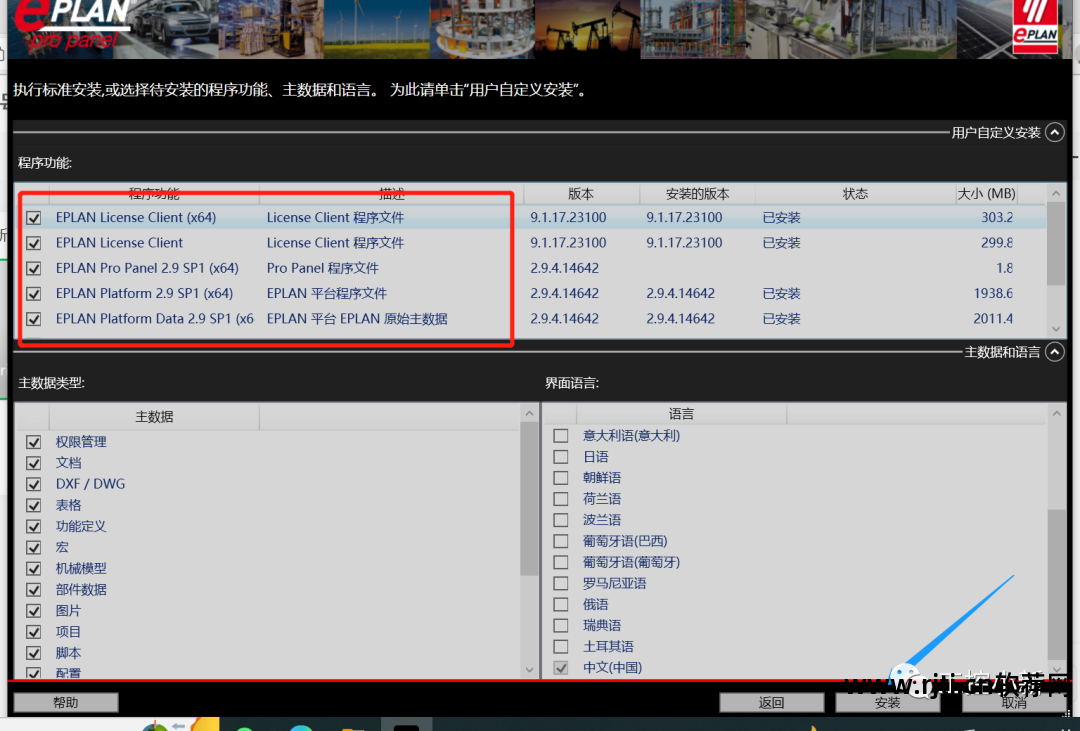The height and width of the screenshot is (731, 1080).
Task: Click the language list scroll-up arrow
Action: (1057, 413)
